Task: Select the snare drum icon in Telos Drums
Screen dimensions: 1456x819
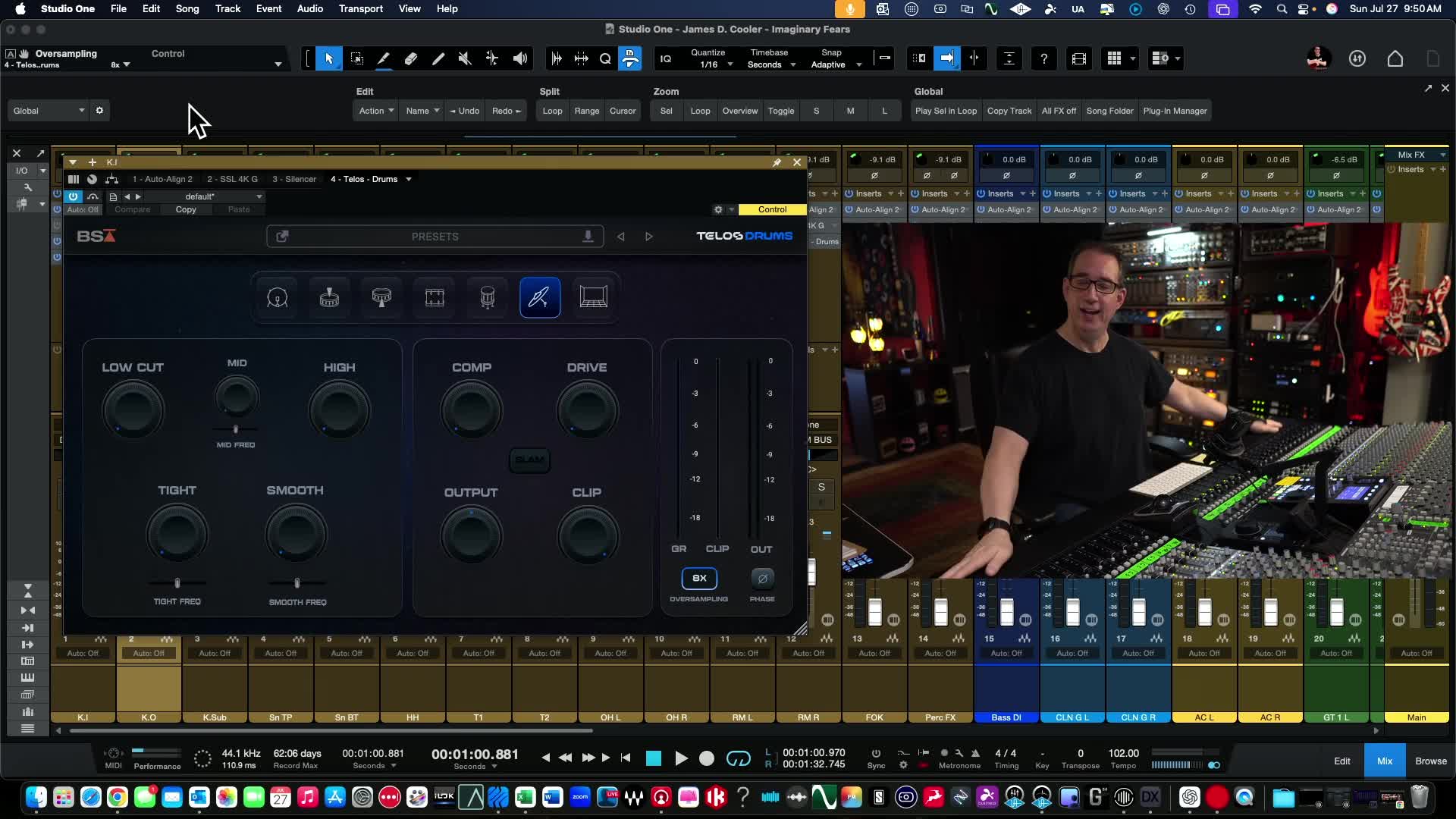Action: click(329, 297)
